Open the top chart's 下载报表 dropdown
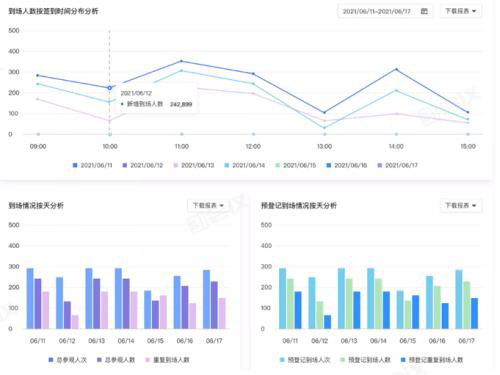 coord(461,11)
